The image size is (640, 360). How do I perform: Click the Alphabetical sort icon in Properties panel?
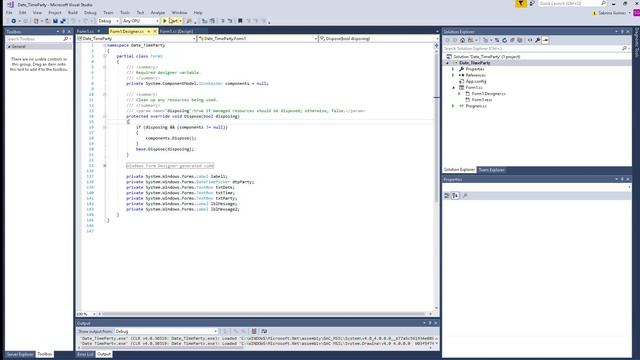click(456, 196)
